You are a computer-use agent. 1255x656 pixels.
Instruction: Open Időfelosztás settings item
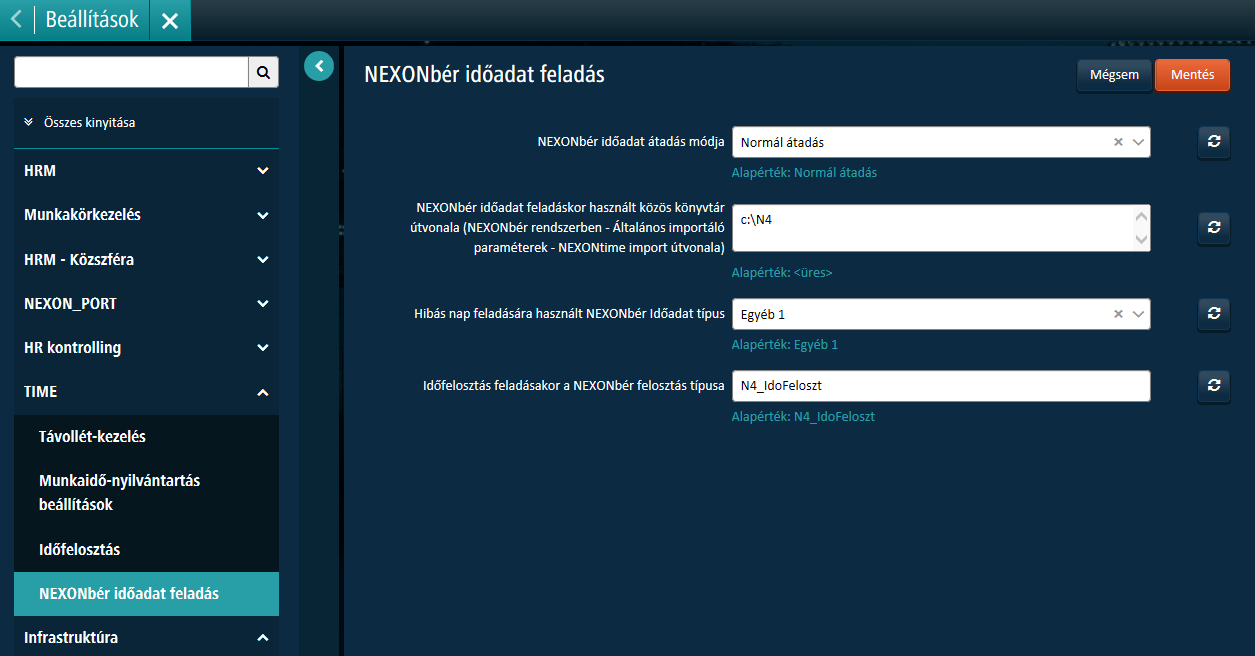(x=146, y=550)
